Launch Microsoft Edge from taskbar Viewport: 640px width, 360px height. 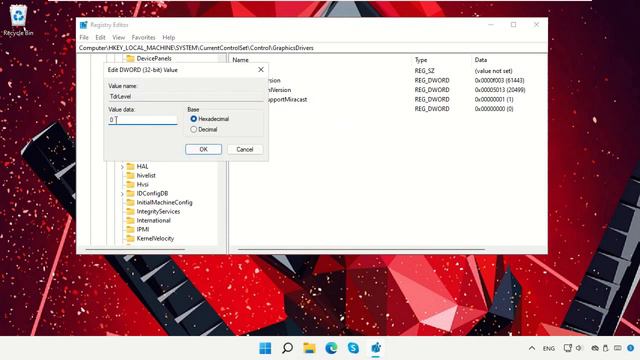[331, 348]
